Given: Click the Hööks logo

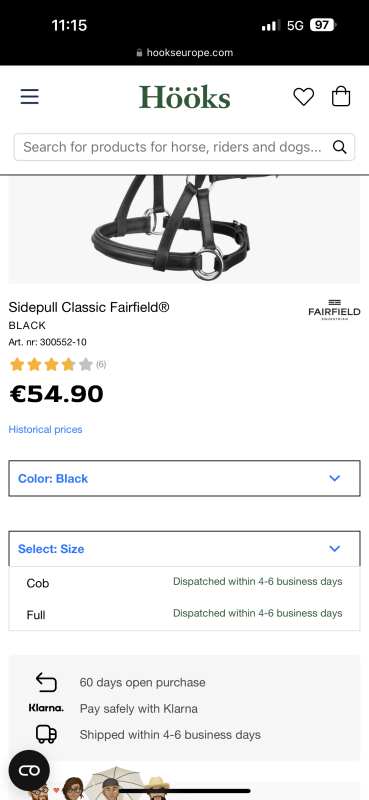Looking at the screenshot, I should pyautogui.click(x=185, y=97).
